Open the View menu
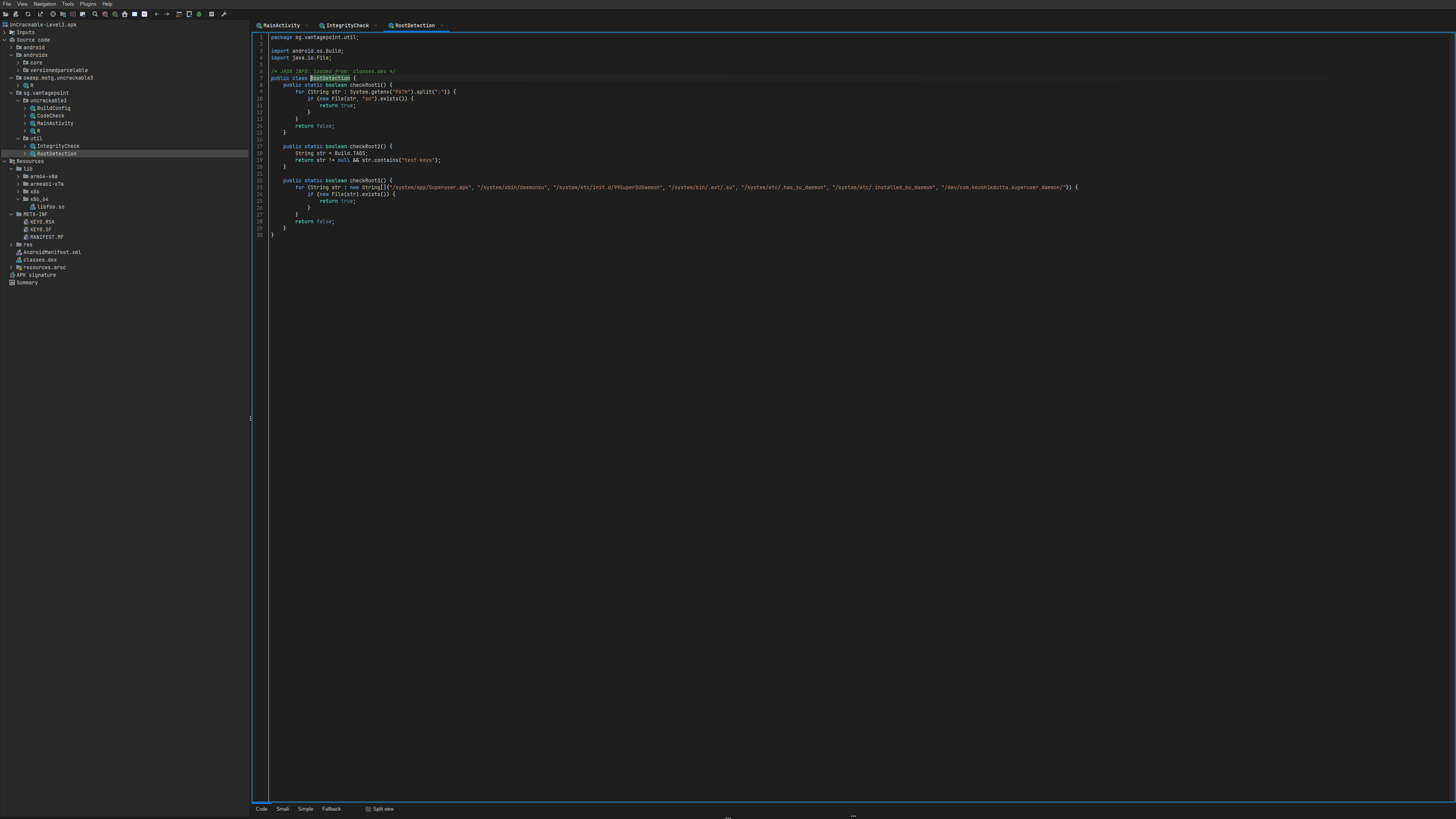This screenshot has height=819, width=1456. click(22, 4)
